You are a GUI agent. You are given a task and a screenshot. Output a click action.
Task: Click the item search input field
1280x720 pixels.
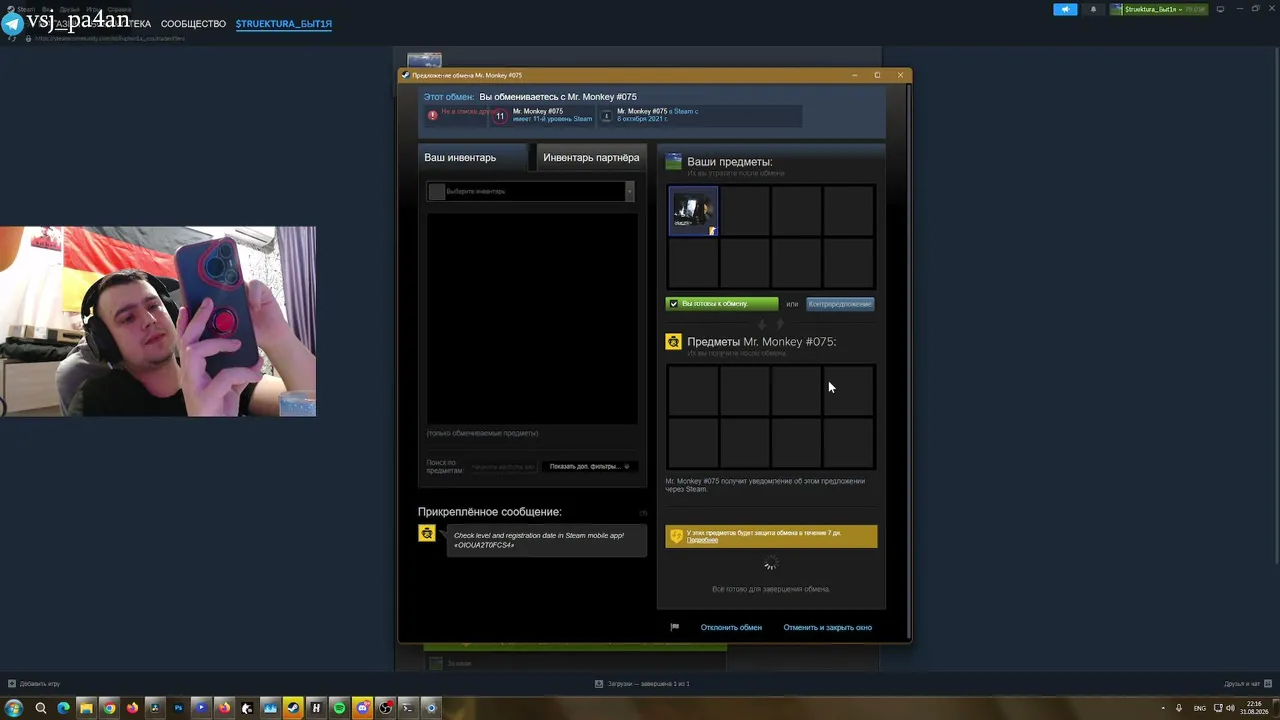(503, 467)
